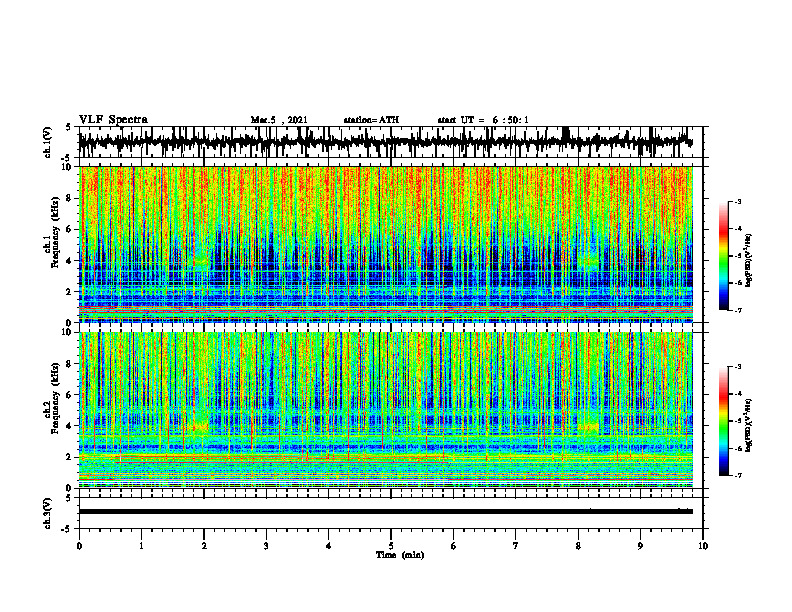Click the "0" tick on the Time axis

(x=79, y=546)
